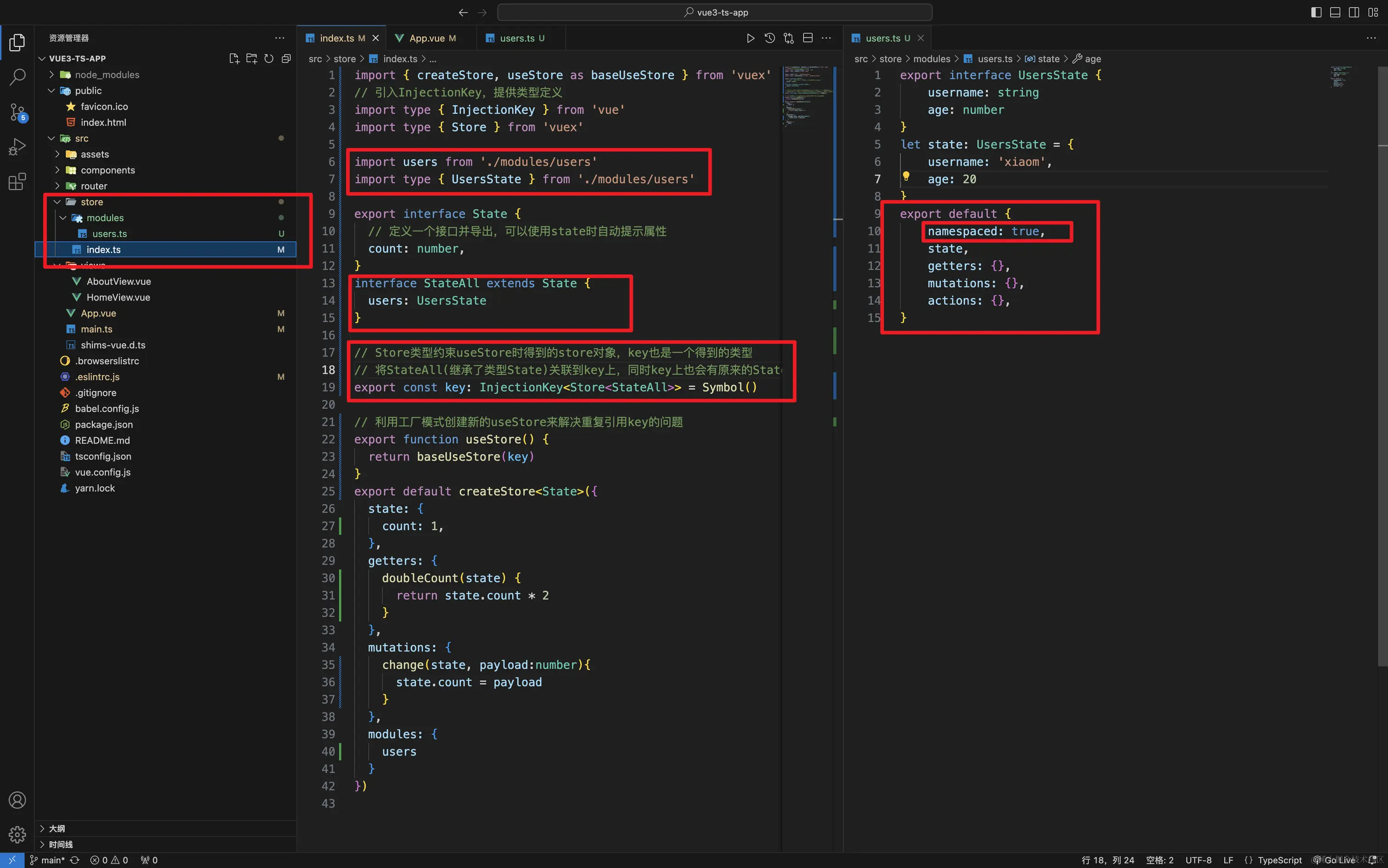Toggle primary sidebar layout button

1315,12
